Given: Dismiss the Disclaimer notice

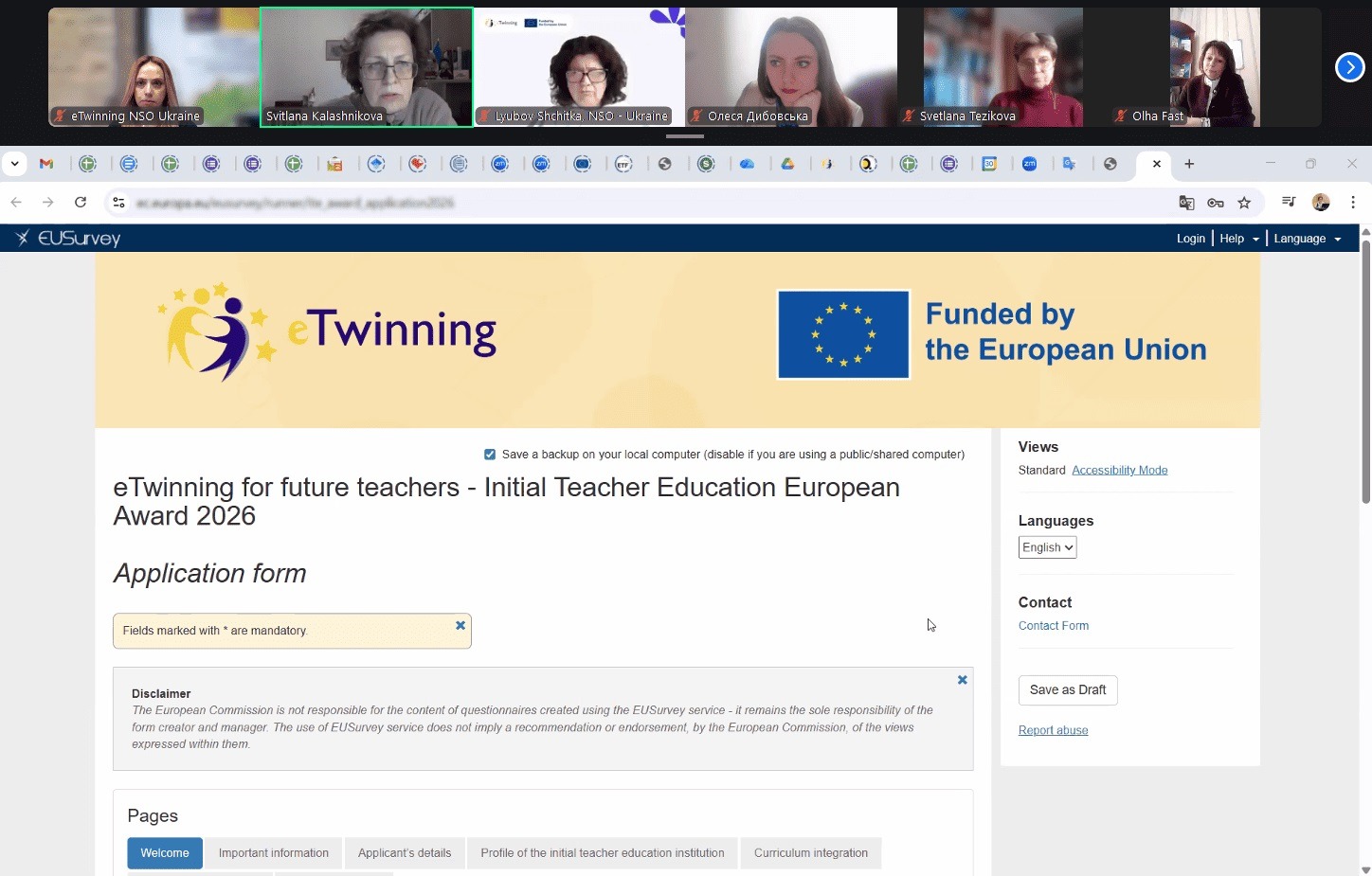Looking at the screenshot, I should tap(961, 680).
